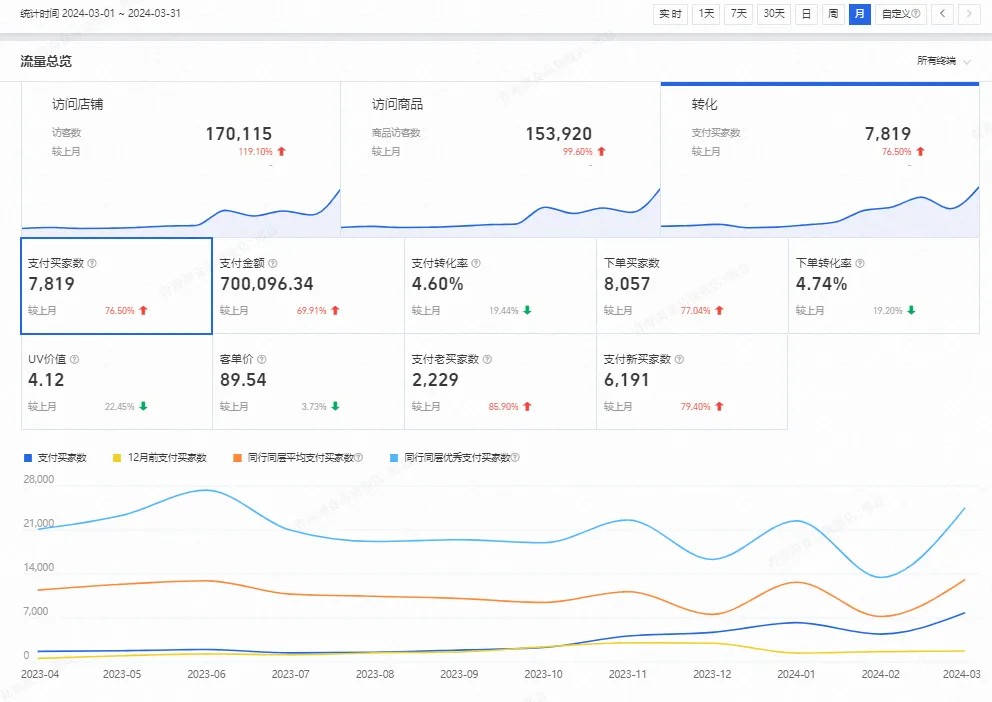Click help icon beside 同行同层优秀支付买家数 legend
Screen dimensions: 992x702
pos(515,458)
